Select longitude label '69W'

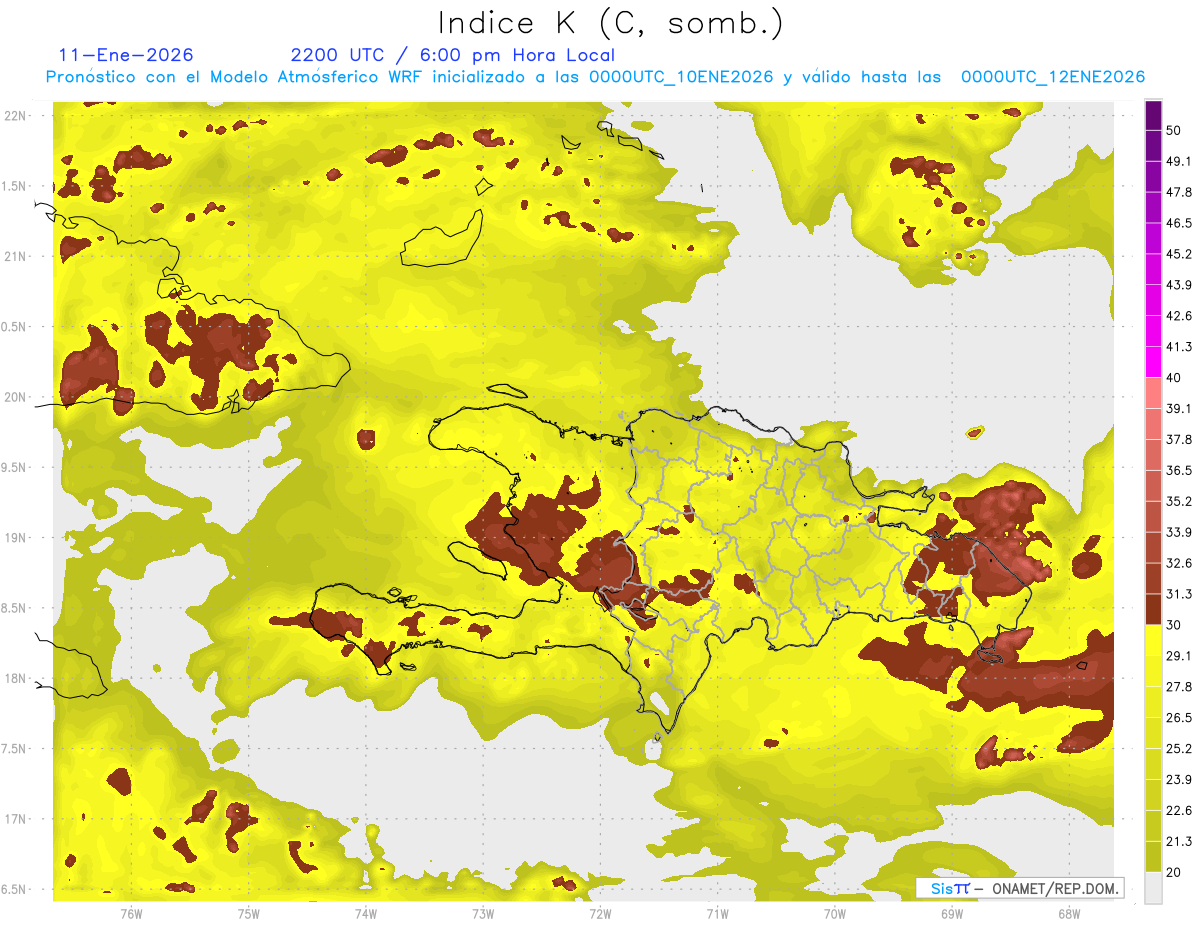pyautogui.click(x=952, y=913)
